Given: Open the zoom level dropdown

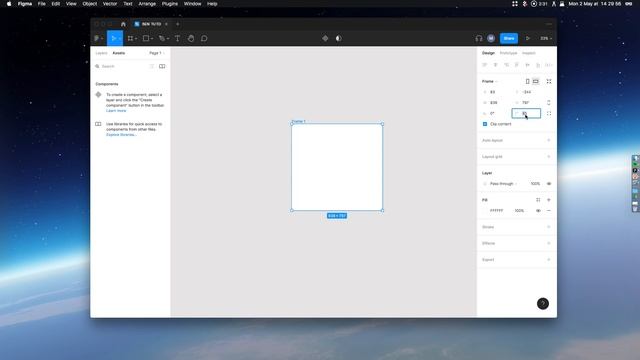Looking at the screenshot, I should pyautogui.click(x=546, y=38).
